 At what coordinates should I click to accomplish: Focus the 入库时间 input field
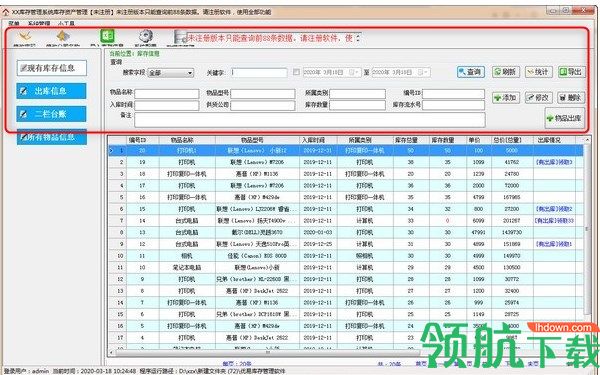(x=166, y=105)
